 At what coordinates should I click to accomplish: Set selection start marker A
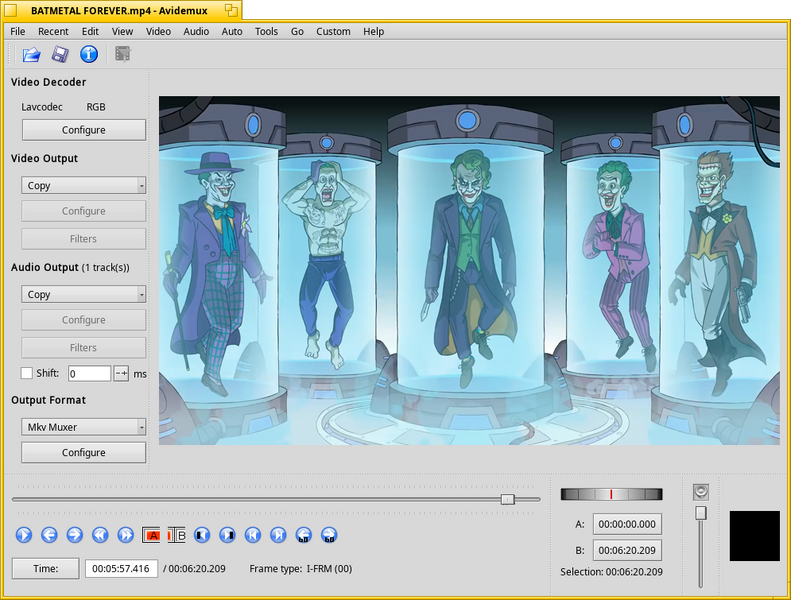click(x=151, y=535)
